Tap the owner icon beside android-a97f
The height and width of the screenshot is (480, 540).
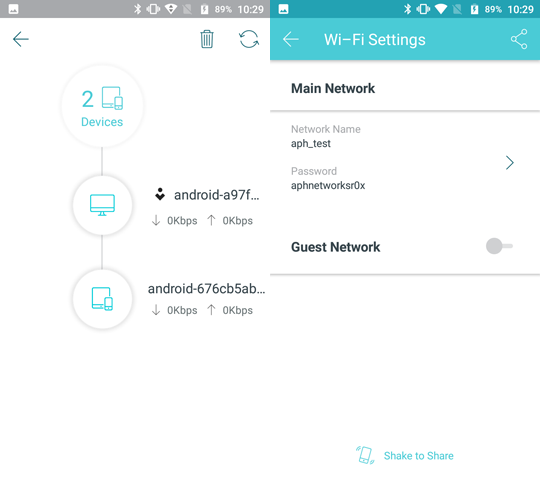[x=160, y=194]
